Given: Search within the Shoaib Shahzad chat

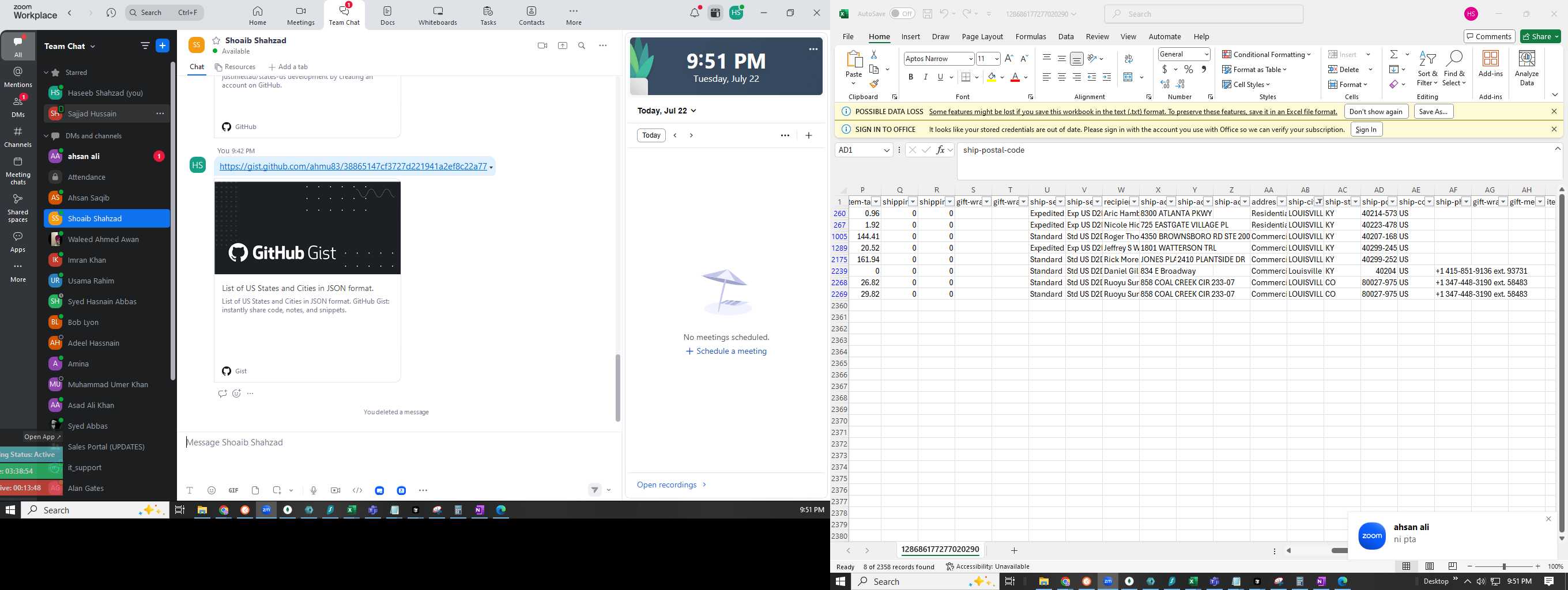Looking at the screenshot, I should click(582, 46).
